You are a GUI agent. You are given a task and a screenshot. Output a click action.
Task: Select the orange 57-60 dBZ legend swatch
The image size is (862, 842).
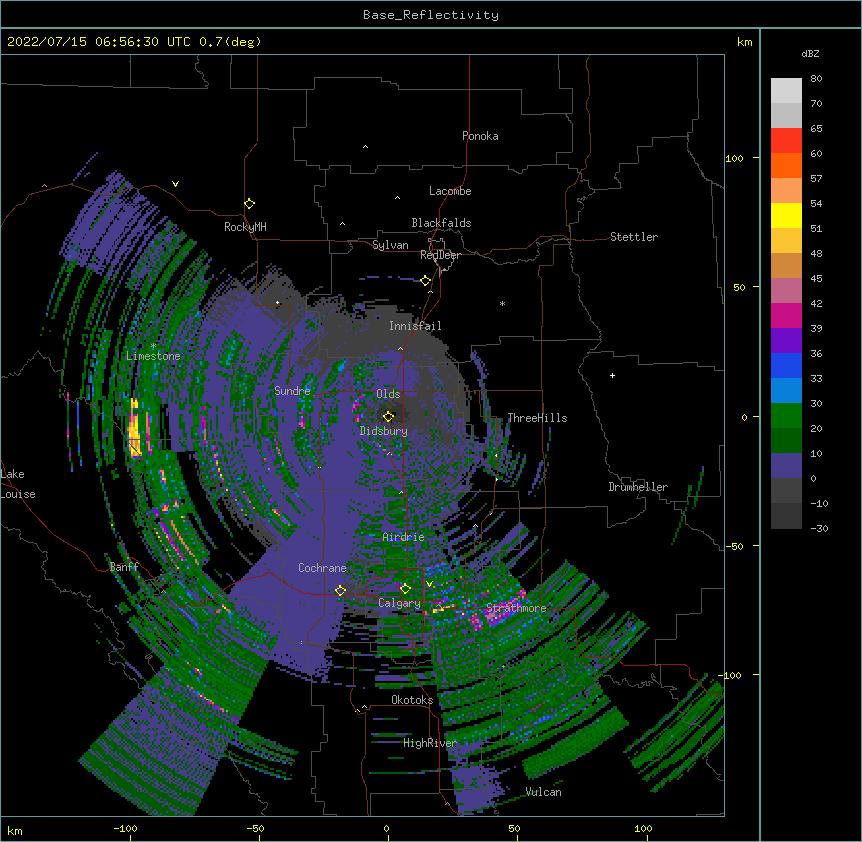(x=786, y=166)
